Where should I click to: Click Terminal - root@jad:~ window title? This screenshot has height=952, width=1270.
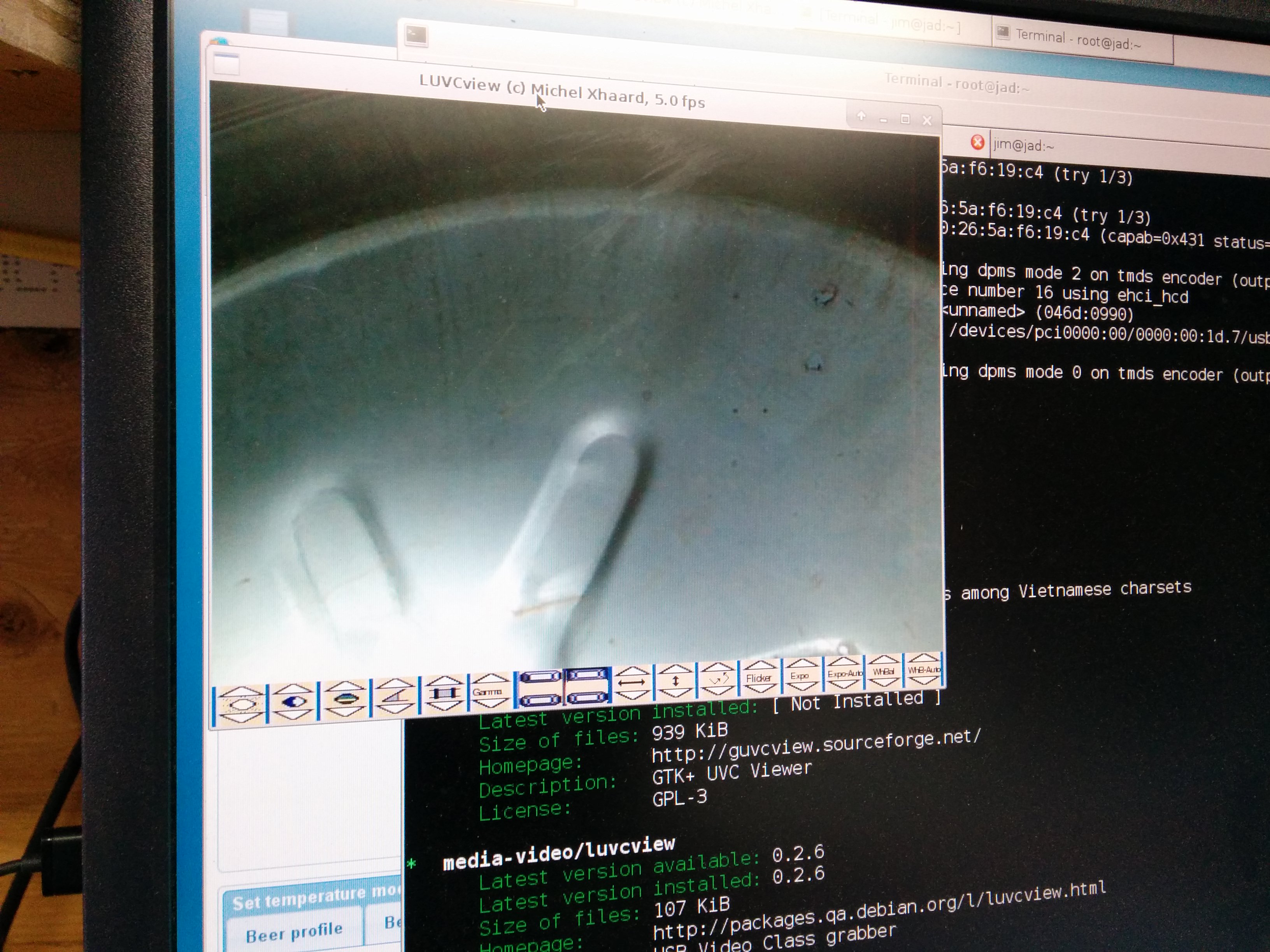click(957, 84)
